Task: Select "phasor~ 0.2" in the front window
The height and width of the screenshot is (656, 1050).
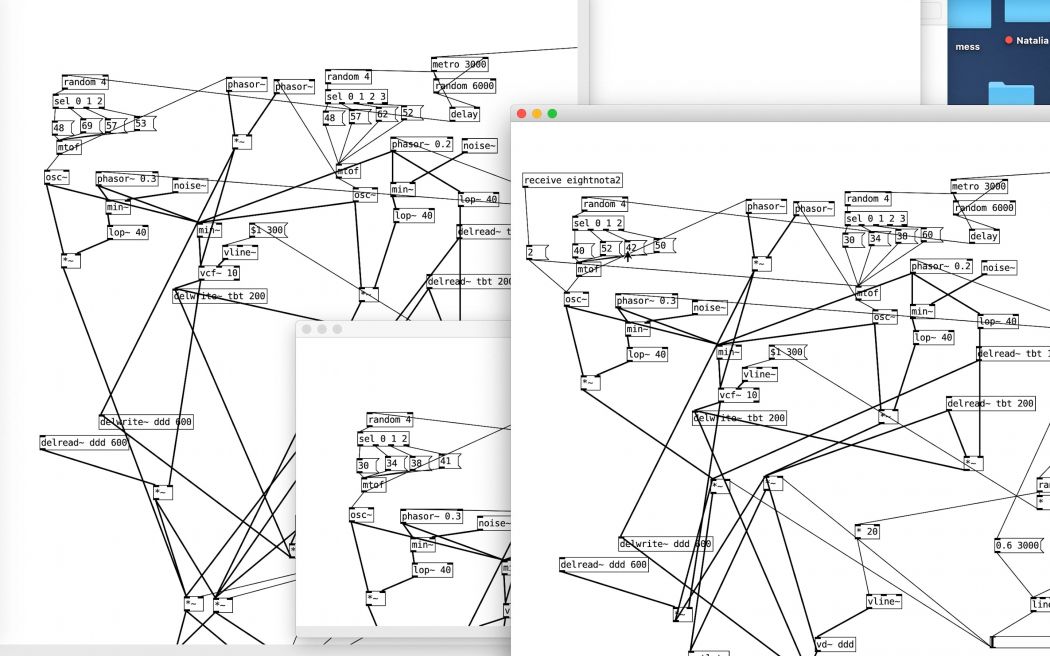Action: click(x=942, y=266)
